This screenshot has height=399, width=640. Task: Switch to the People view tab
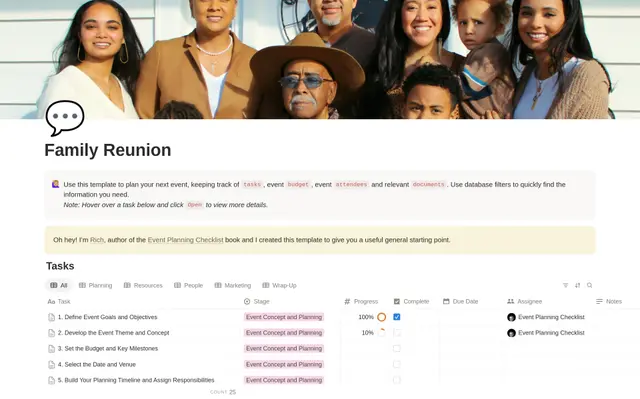tap(189, 285)
